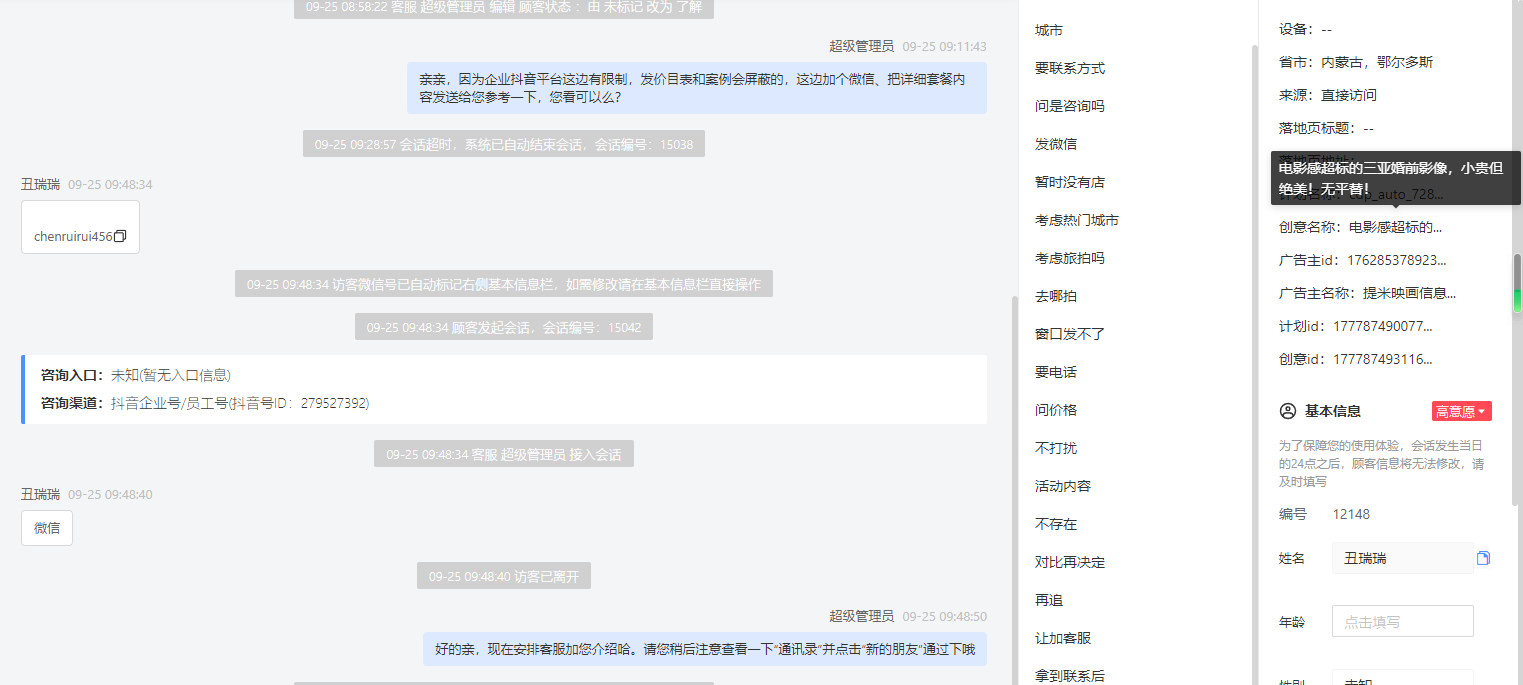Click the 访客已离开 system notice
This screenshot has width=1523, height=685.
(x=504, y=576)
